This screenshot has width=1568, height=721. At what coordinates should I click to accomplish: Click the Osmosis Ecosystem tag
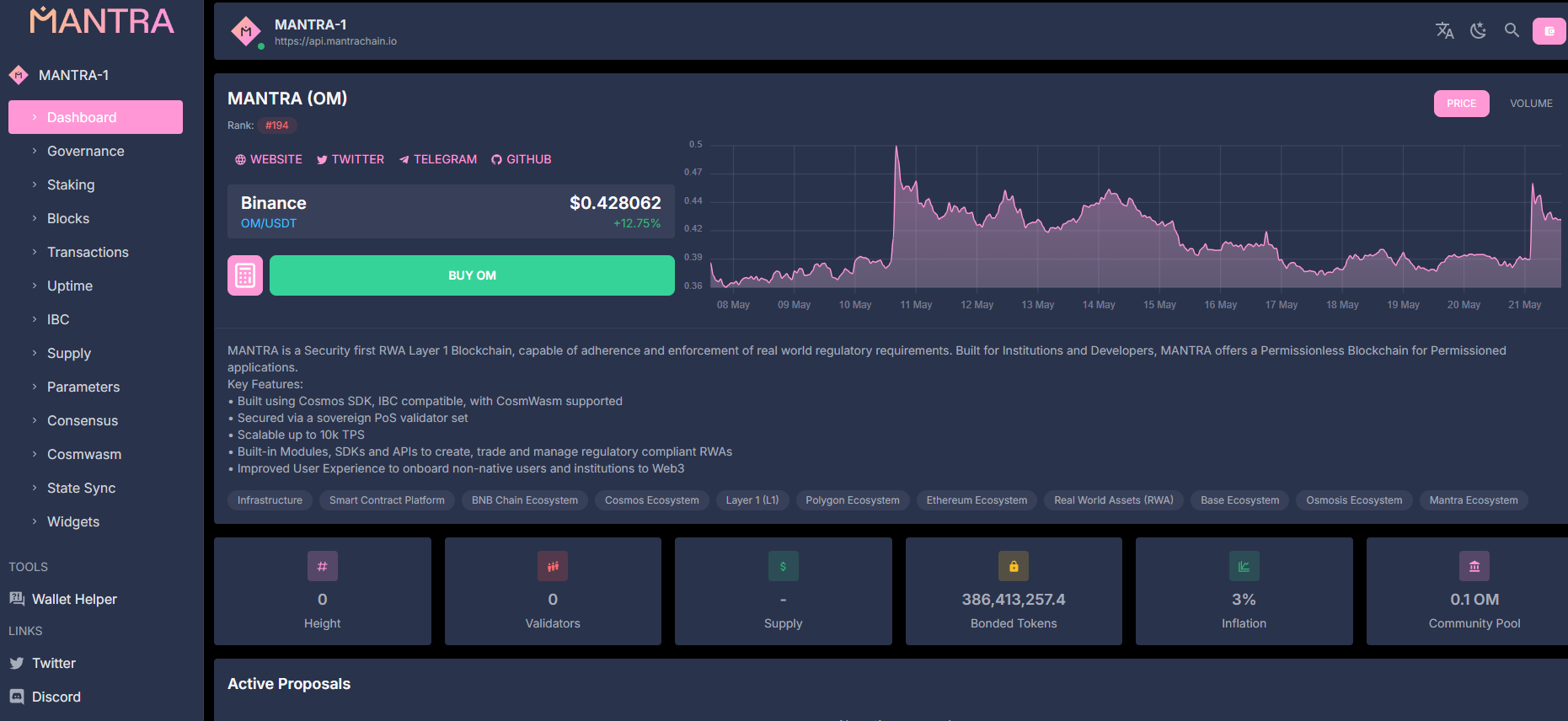1354,500
